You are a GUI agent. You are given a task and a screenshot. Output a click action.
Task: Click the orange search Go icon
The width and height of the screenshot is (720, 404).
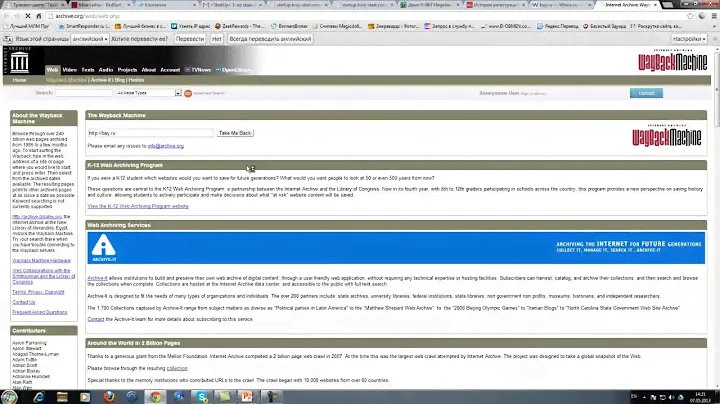[x=187, y=92]
